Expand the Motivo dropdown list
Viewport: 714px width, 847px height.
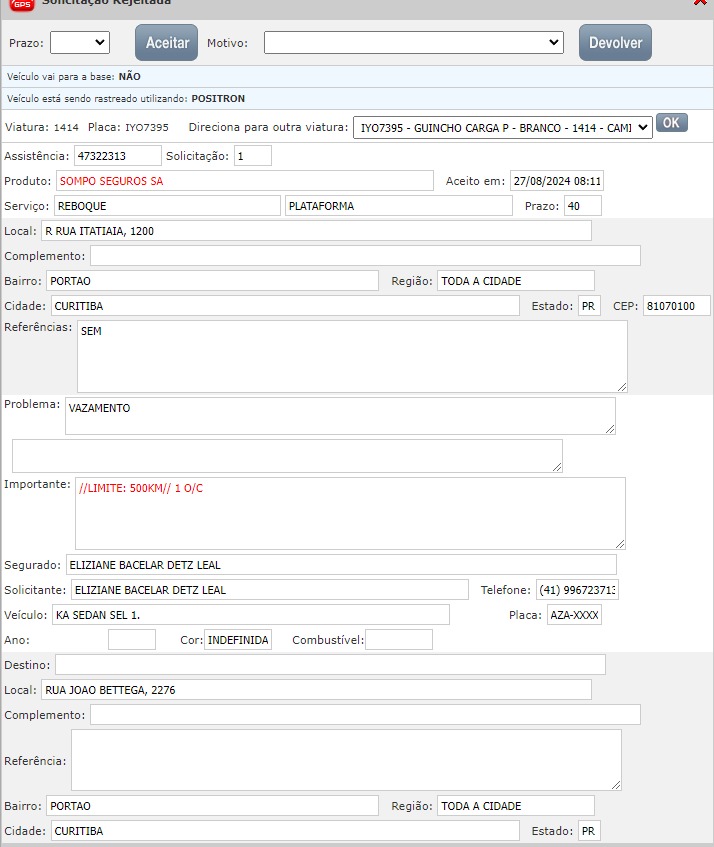[414, 42]
